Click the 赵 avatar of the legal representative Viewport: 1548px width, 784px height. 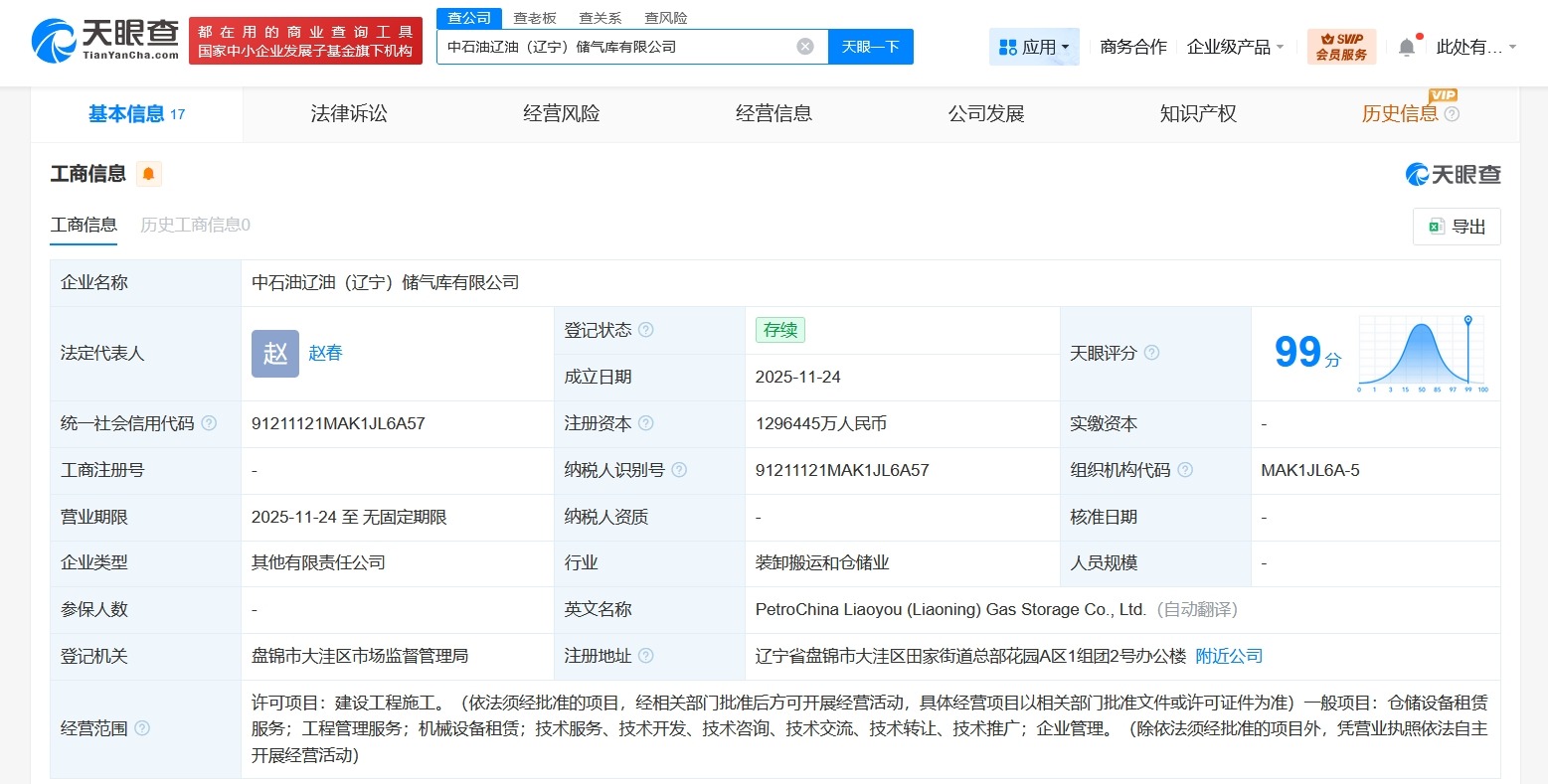tap(274, 353)
